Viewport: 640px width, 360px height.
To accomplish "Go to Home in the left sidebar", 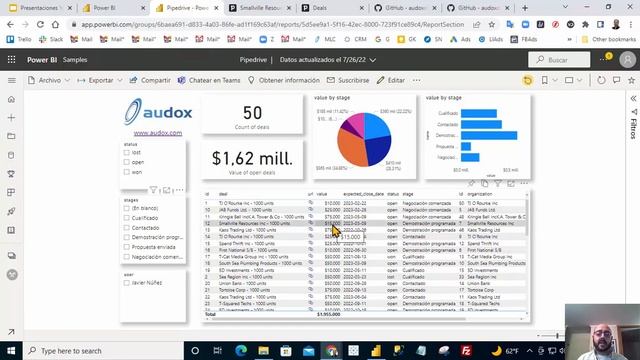I will coord(11,99).
